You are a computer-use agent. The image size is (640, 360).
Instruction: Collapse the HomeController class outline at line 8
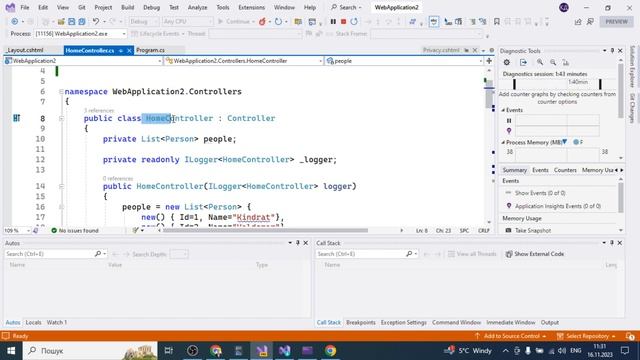pos(61,118)
